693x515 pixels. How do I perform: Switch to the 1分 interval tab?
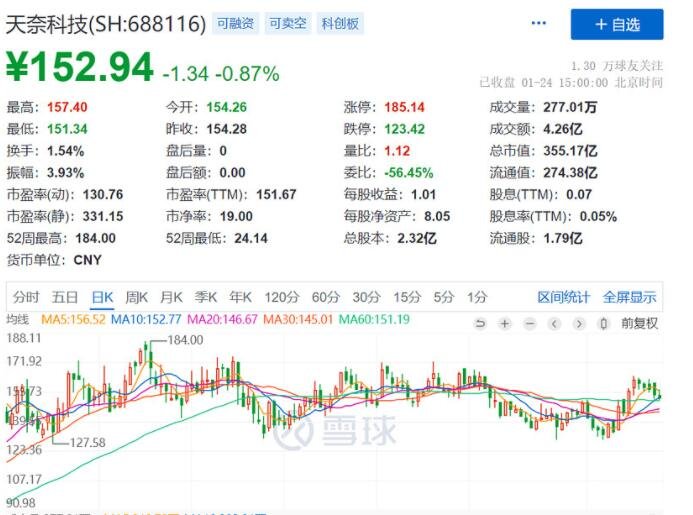pyautogui.click(x=477, y=297)
